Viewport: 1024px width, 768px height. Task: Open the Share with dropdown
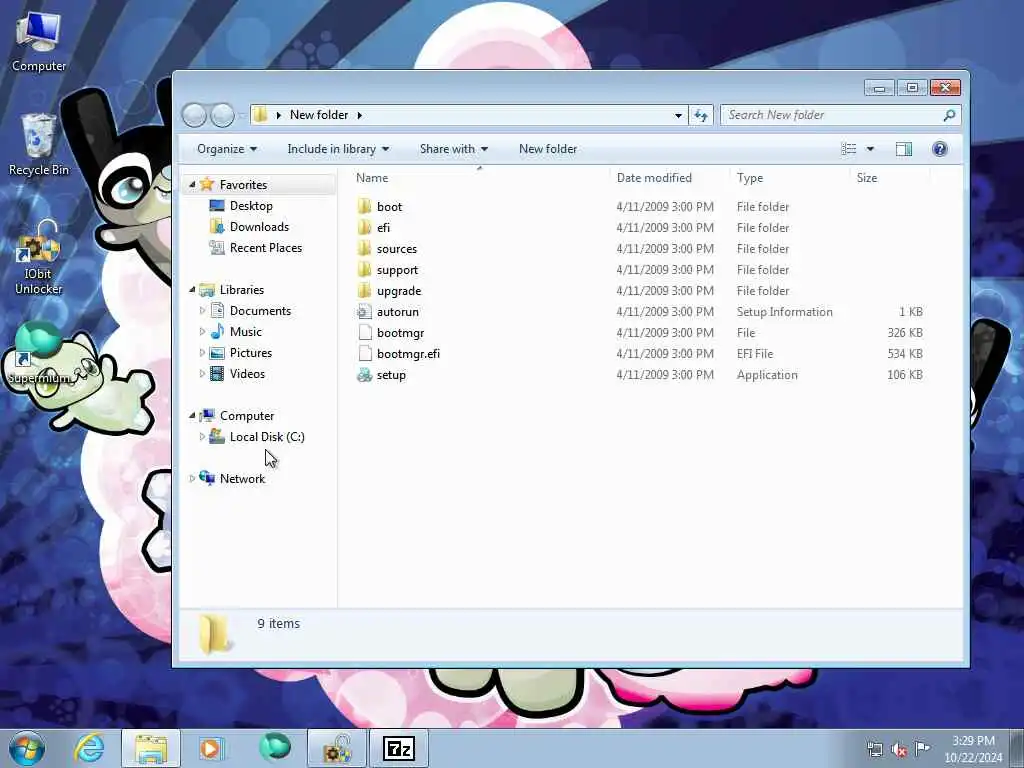(454, 149)
